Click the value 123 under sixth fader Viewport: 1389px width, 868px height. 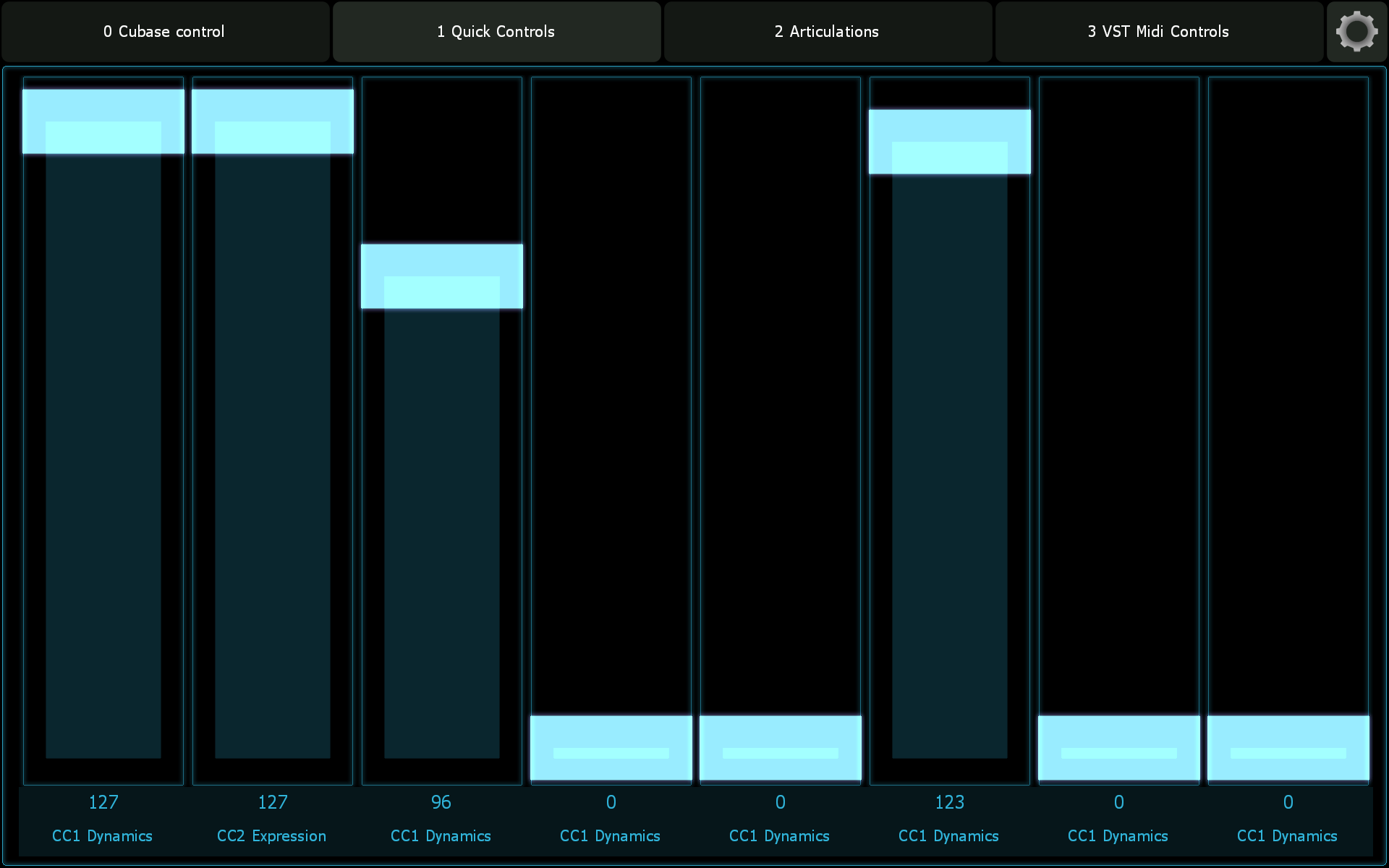click(950, 802)
